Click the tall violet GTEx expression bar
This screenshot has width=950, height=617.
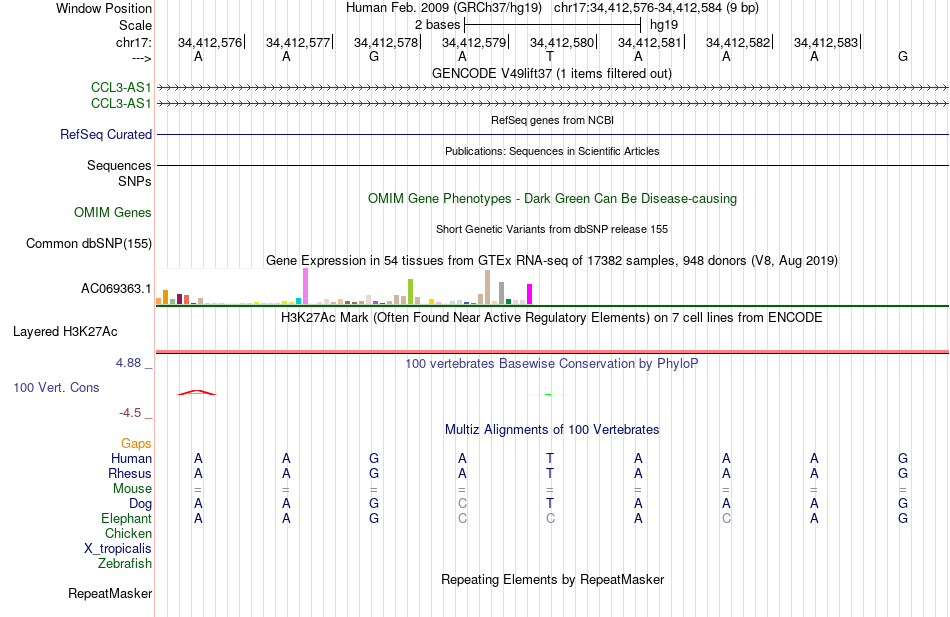[x=305, y=286]
